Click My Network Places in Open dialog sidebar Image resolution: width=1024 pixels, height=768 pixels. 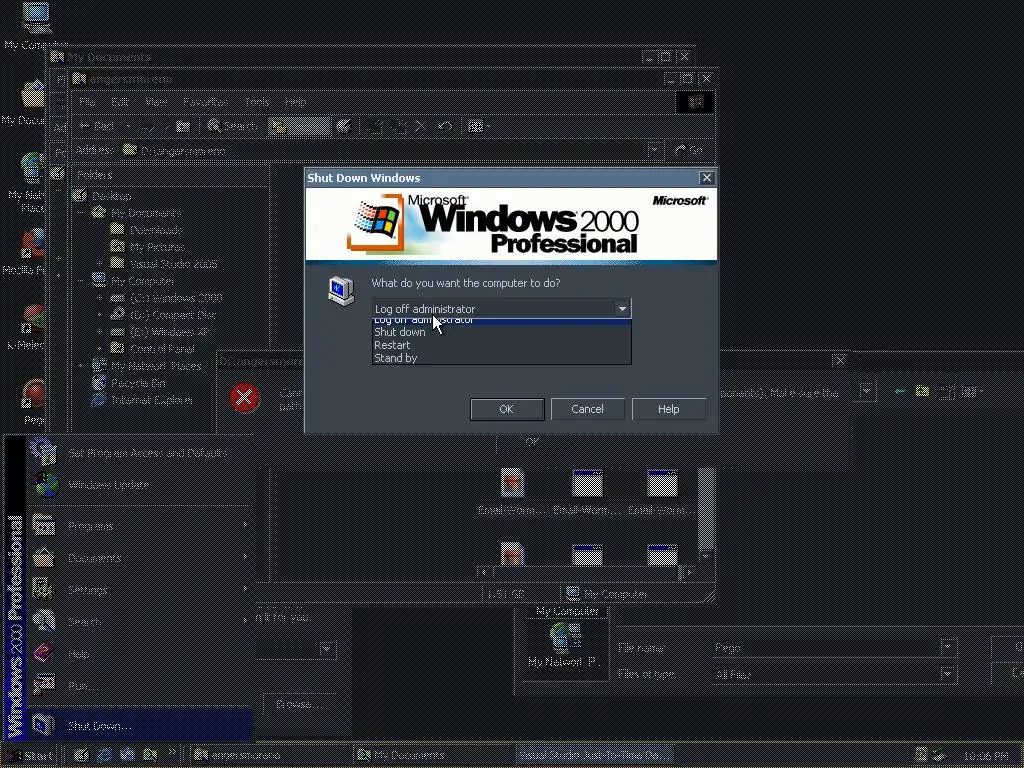564,645
